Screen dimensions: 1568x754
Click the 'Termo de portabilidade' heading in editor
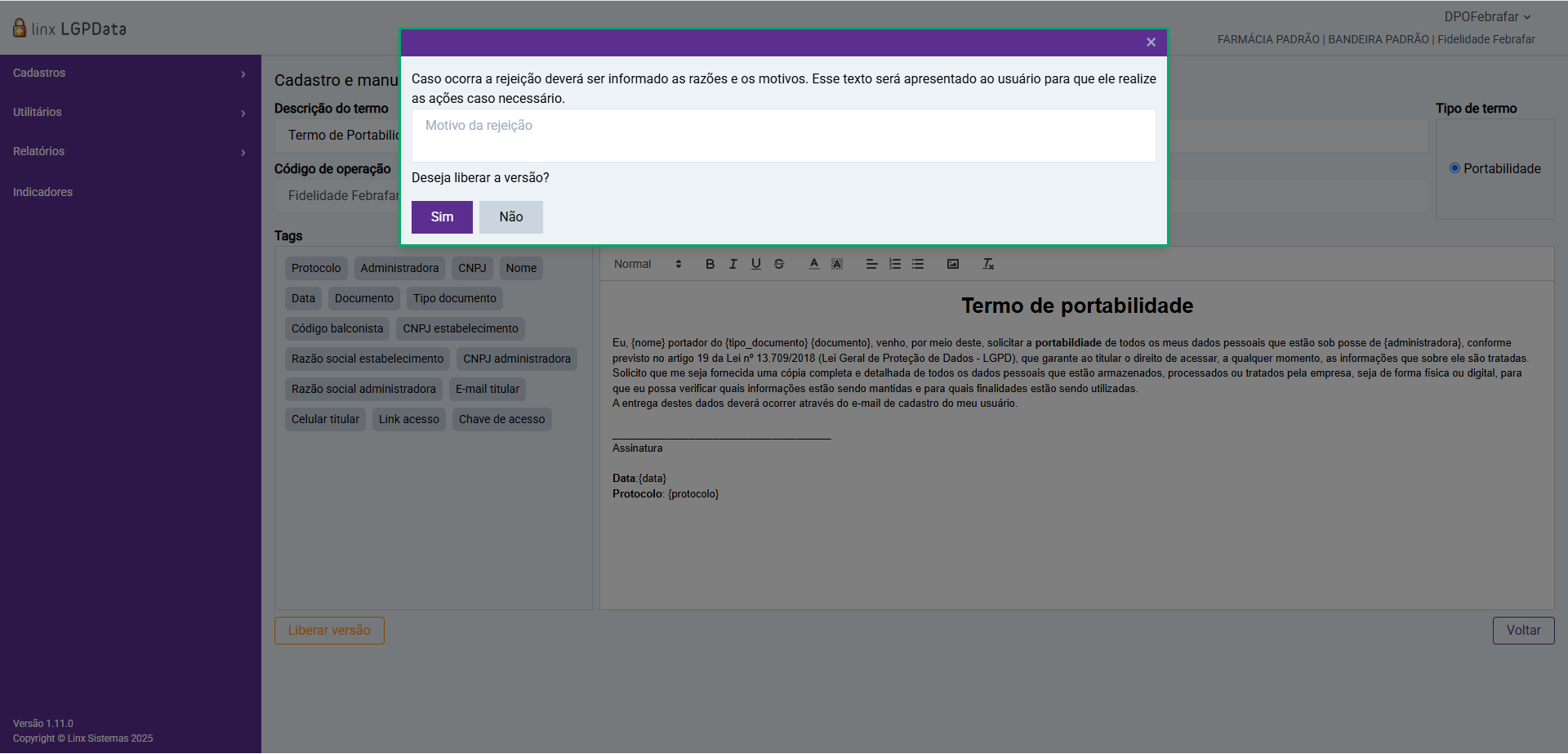(1077, 306)
